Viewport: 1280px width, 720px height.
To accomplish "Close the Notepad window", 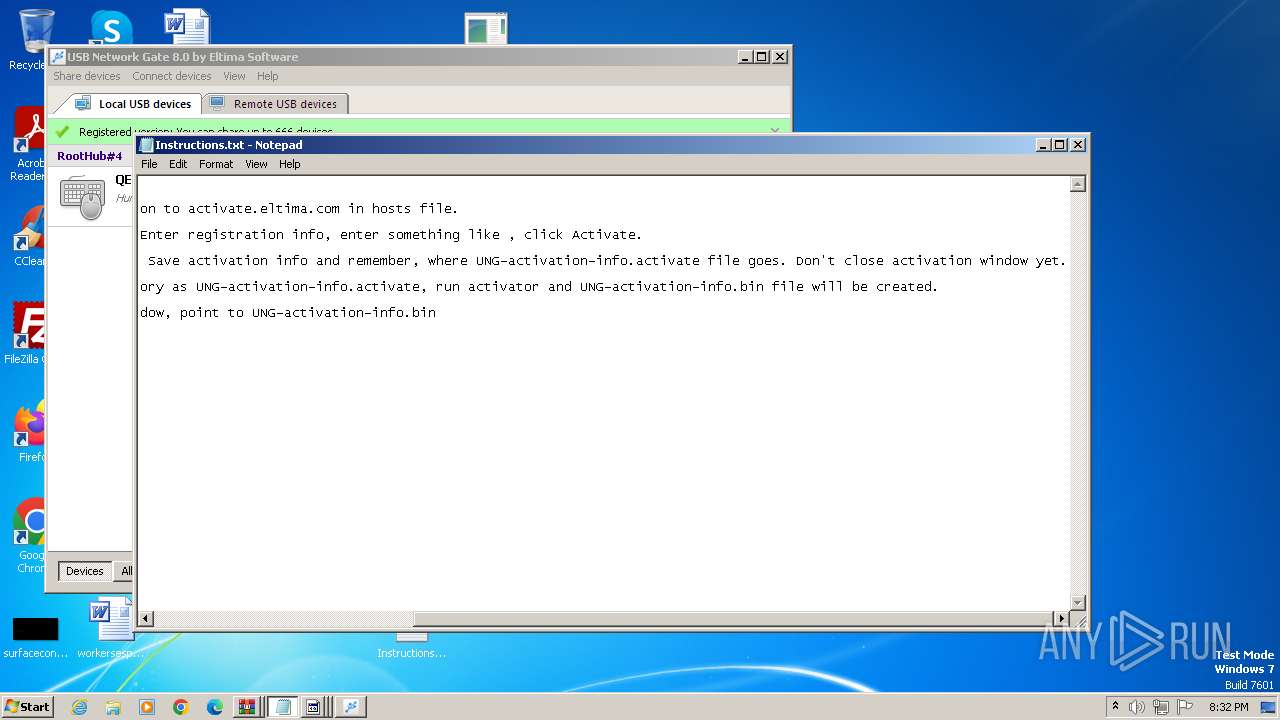I will (1078, 144).
